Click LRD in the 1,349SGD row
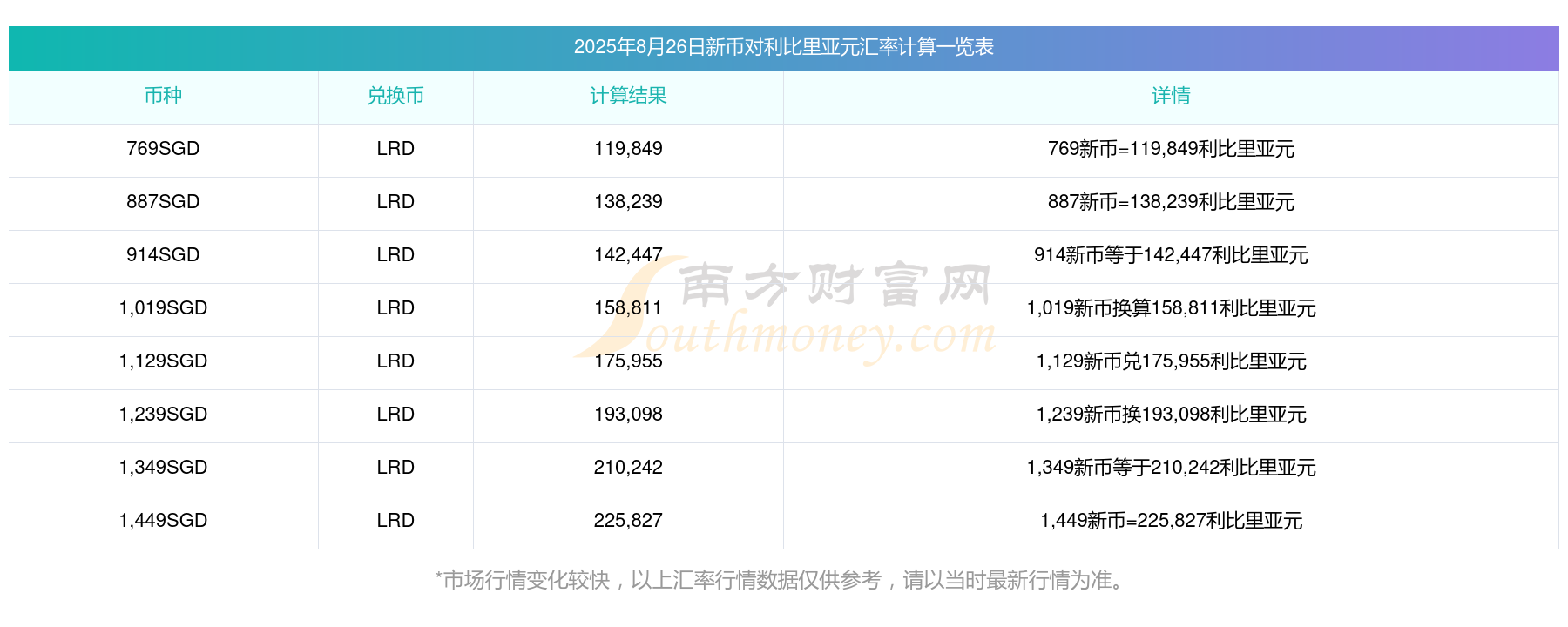Screen dimensions: 1568x627 click(395, 468)
